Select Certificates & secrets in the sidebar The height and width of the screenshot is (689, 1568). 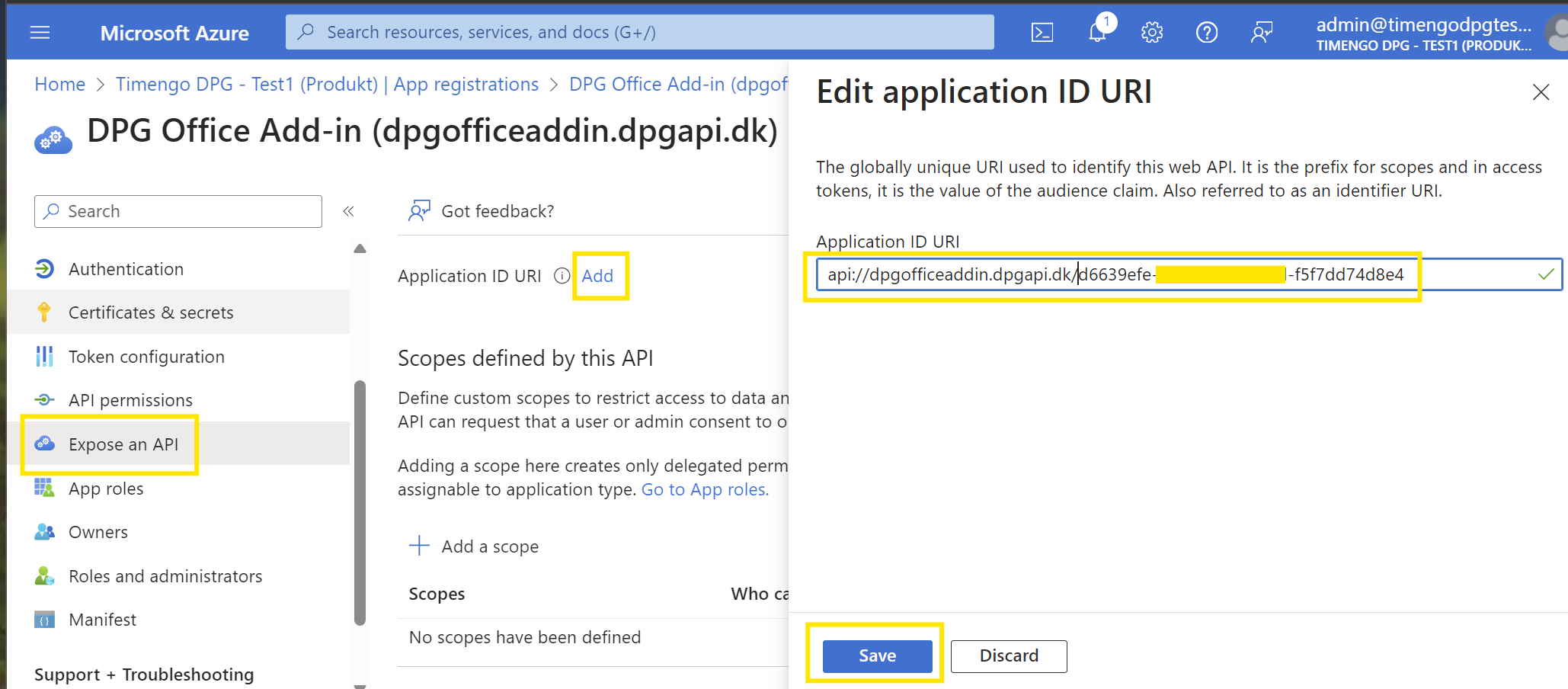(x=151, y=312)
